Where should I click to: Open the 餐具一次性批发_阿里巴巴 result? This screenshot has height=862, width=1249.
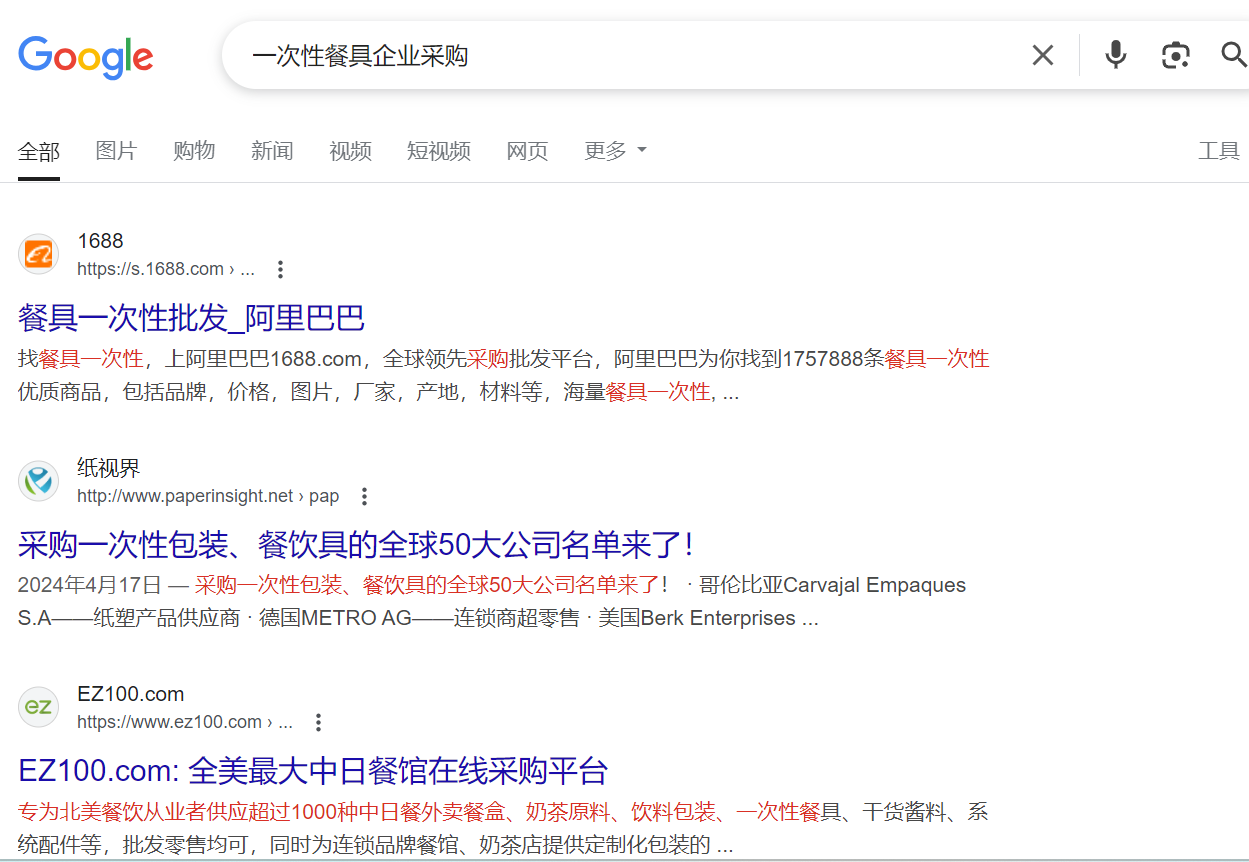coord(191,318)
